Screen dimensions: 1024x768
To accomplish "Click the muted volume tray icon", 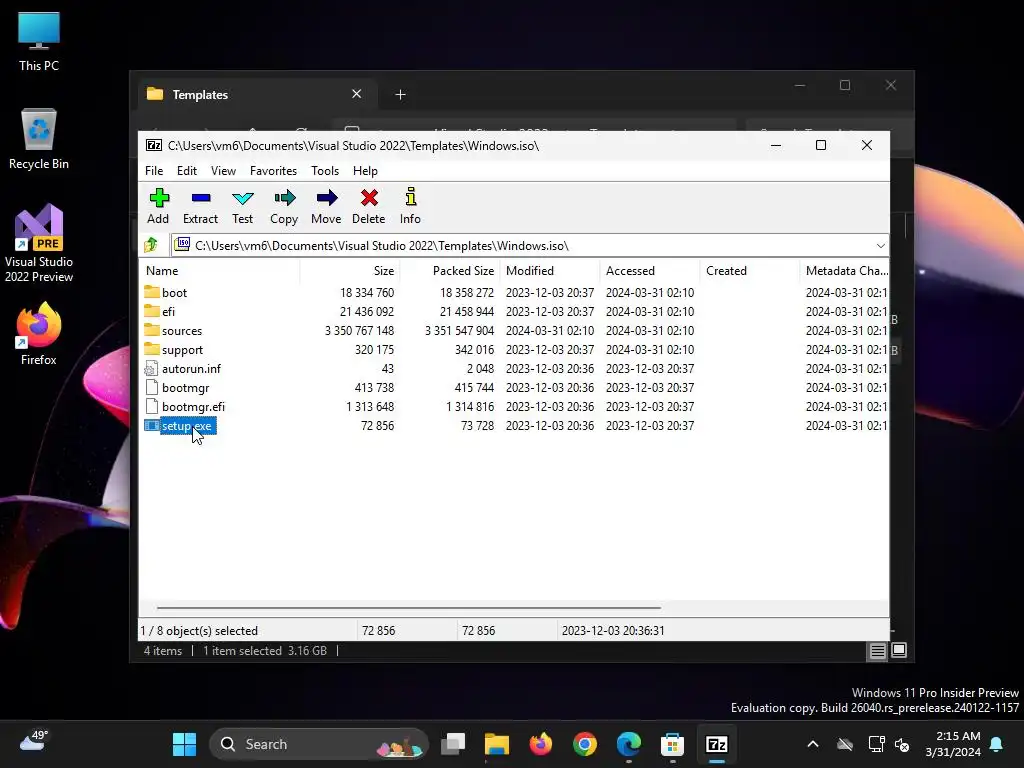I will pyautogui.click(x=902, y=744).
